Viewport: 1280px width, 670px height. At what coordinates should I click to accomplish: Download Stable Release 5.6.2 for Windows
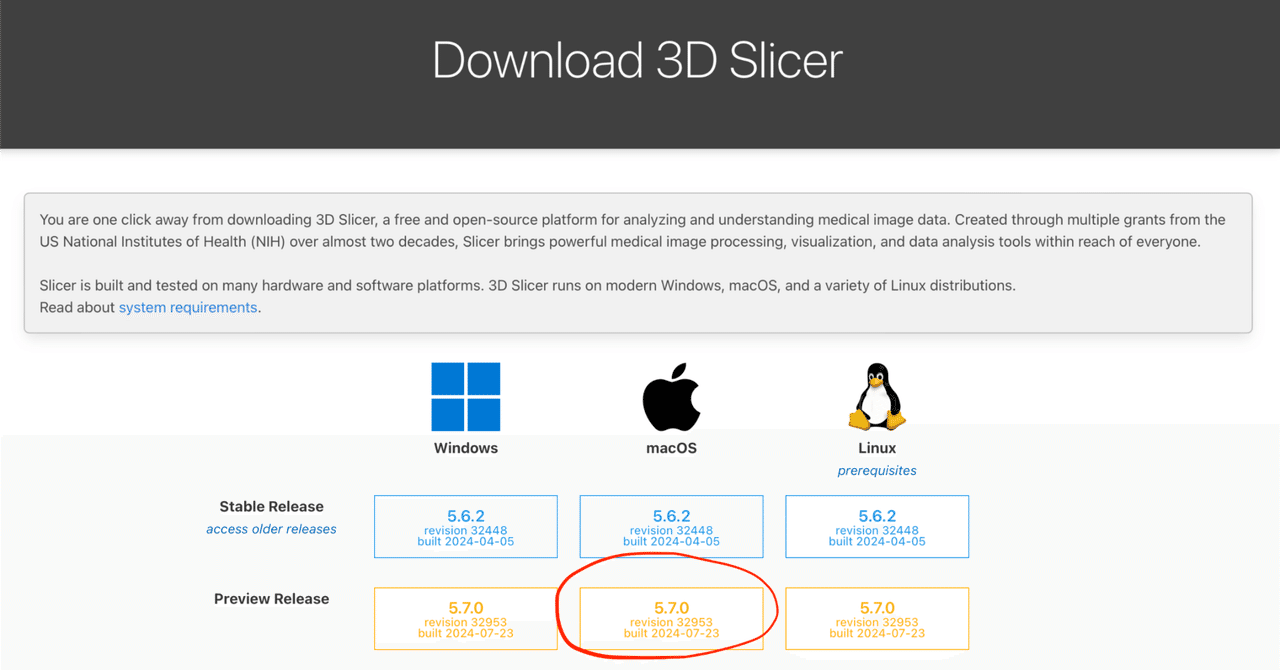[x=465, y=526]
